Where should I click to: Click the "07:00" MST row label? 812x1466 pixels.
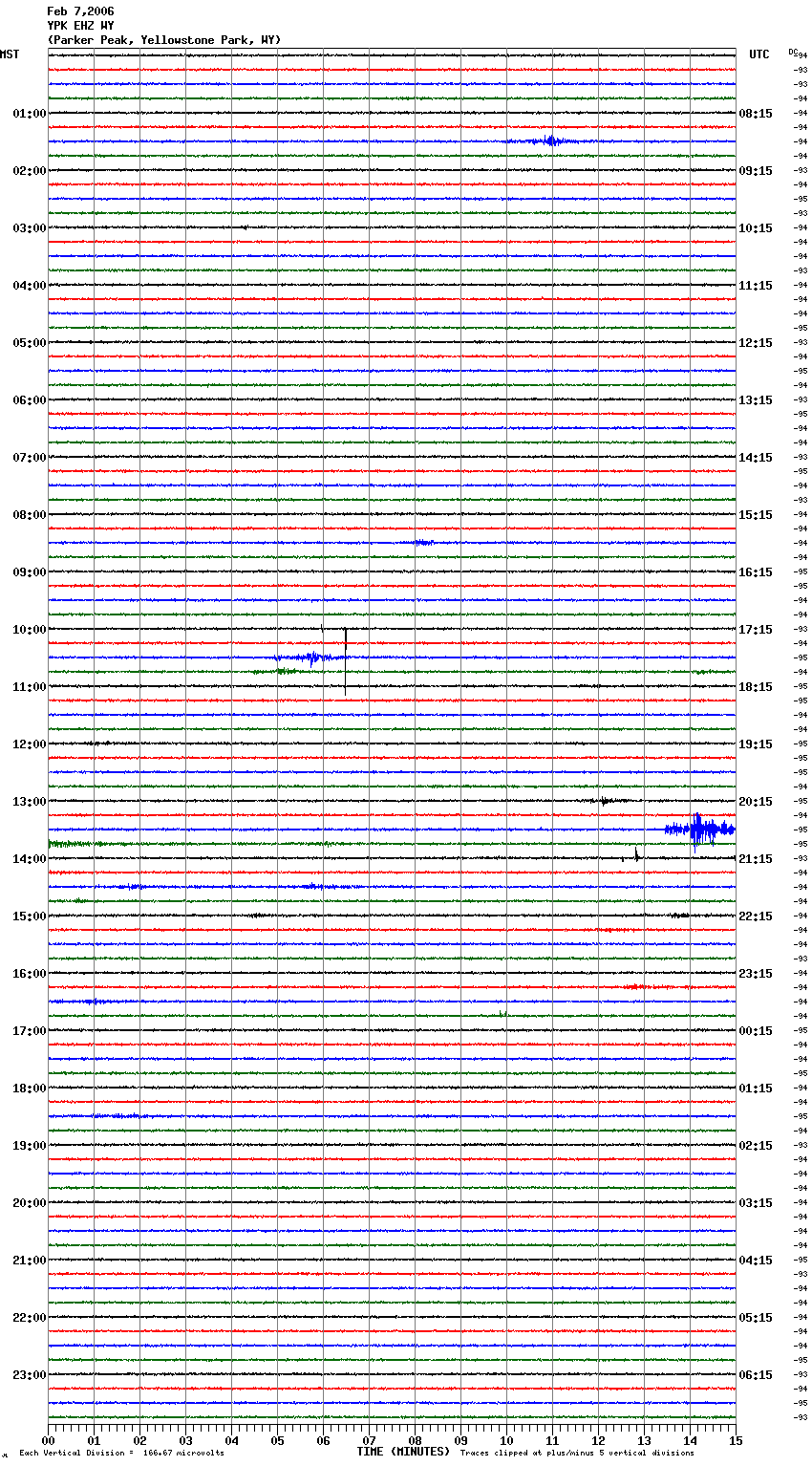pos(30,458)
